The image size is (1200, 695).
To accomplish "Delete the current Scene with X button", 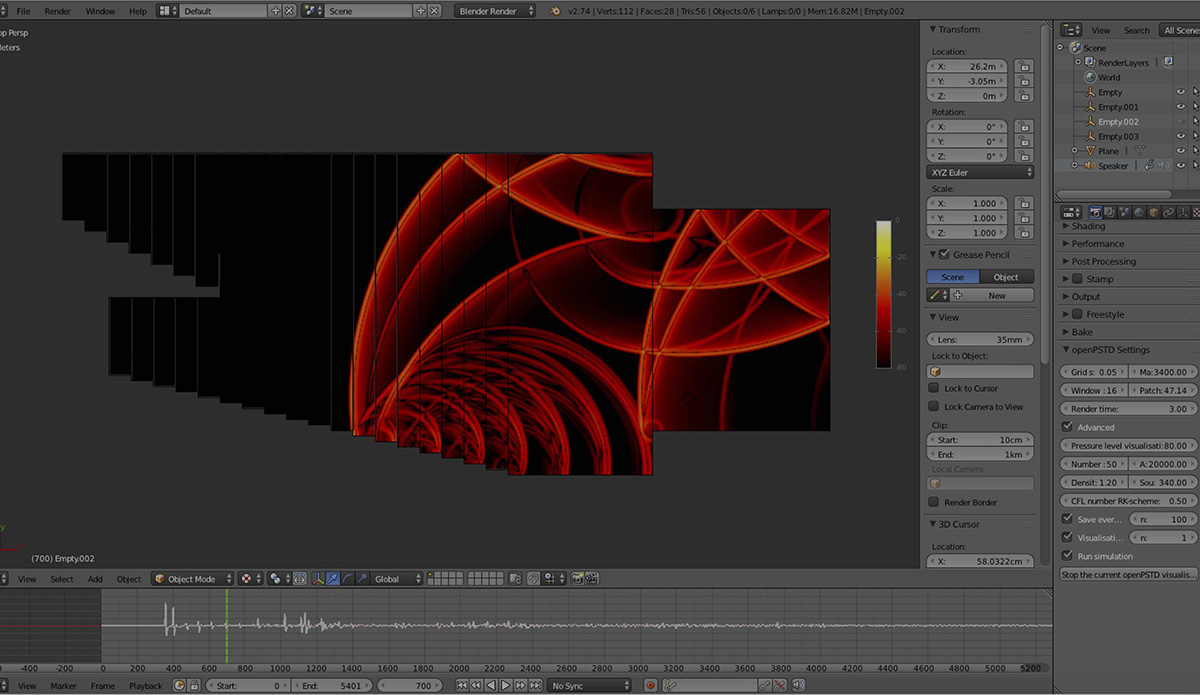I will (x=435, y=11).
